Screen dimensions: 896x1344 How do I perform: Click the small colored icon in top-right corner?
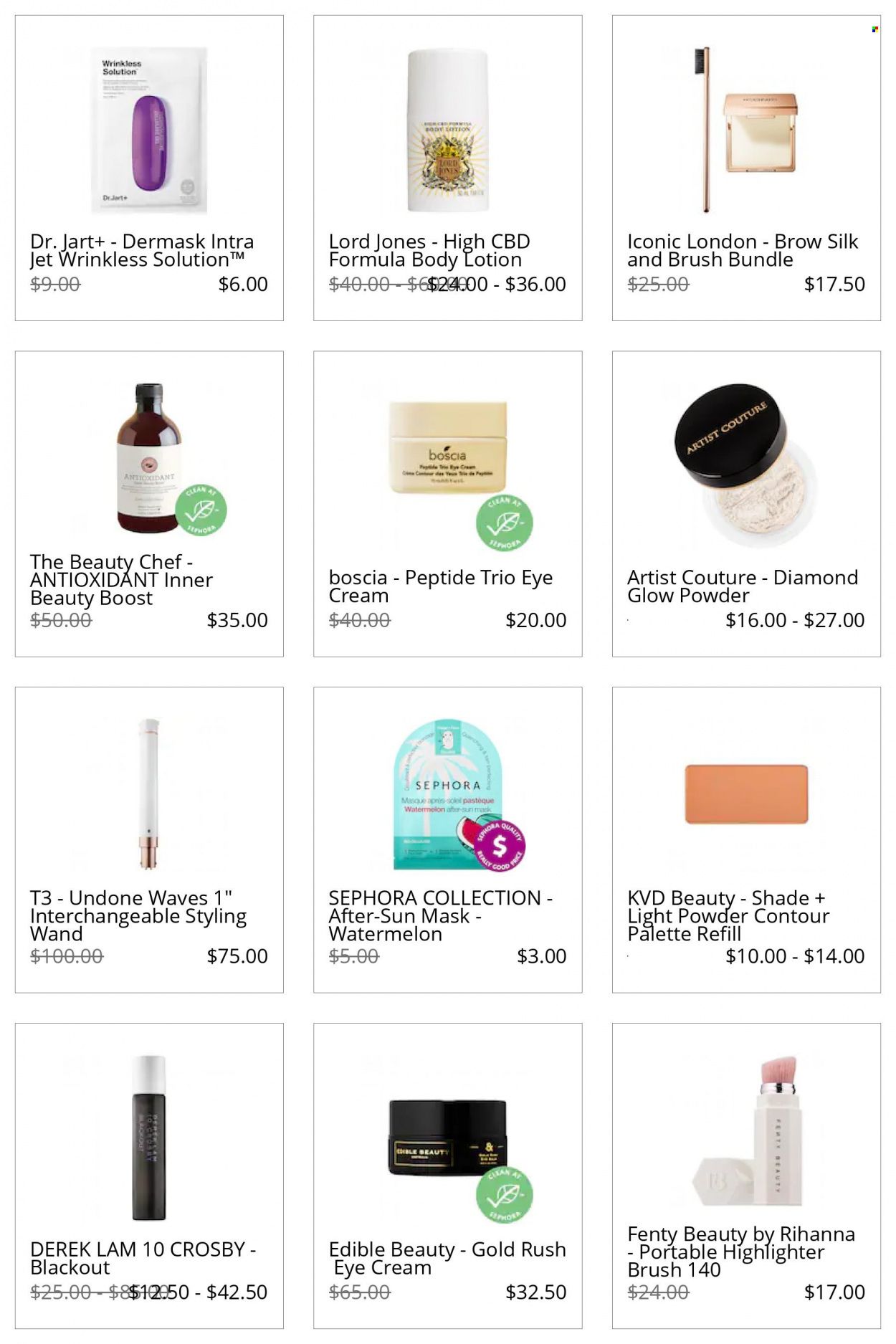click(x=875, y=29)
